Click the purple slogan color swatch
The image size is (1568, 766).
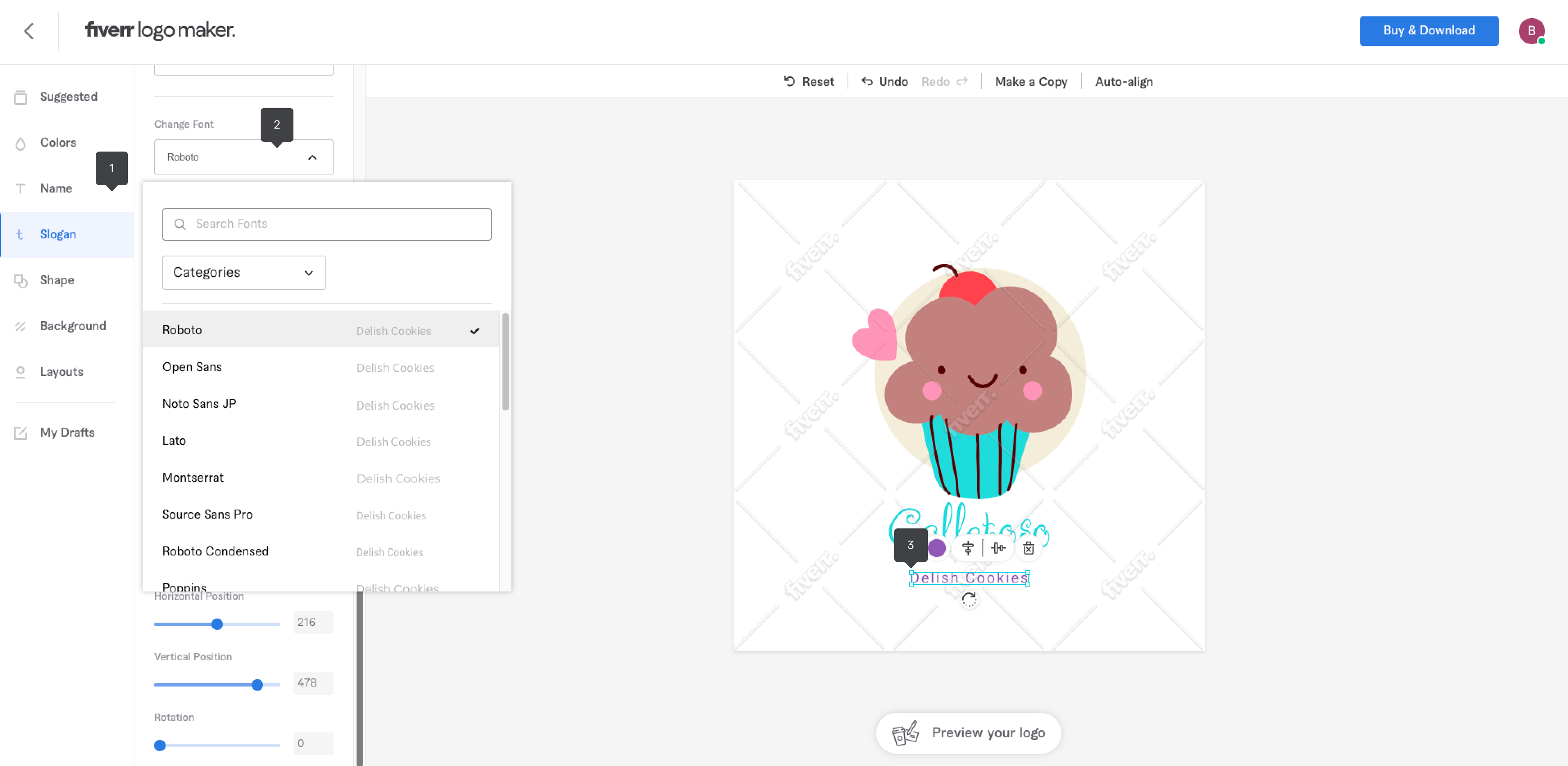937,548
